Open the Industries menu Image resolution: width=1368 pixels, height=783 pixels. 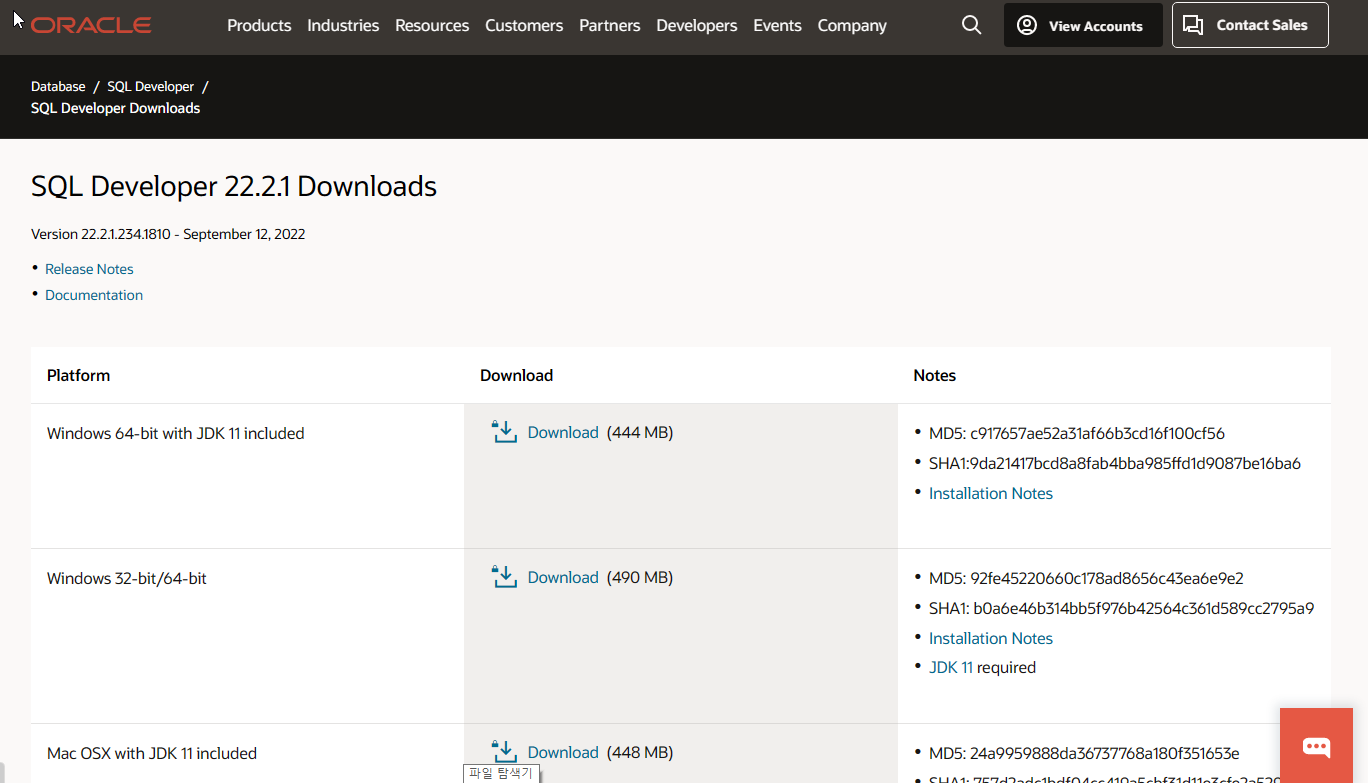tap(343, 26)
